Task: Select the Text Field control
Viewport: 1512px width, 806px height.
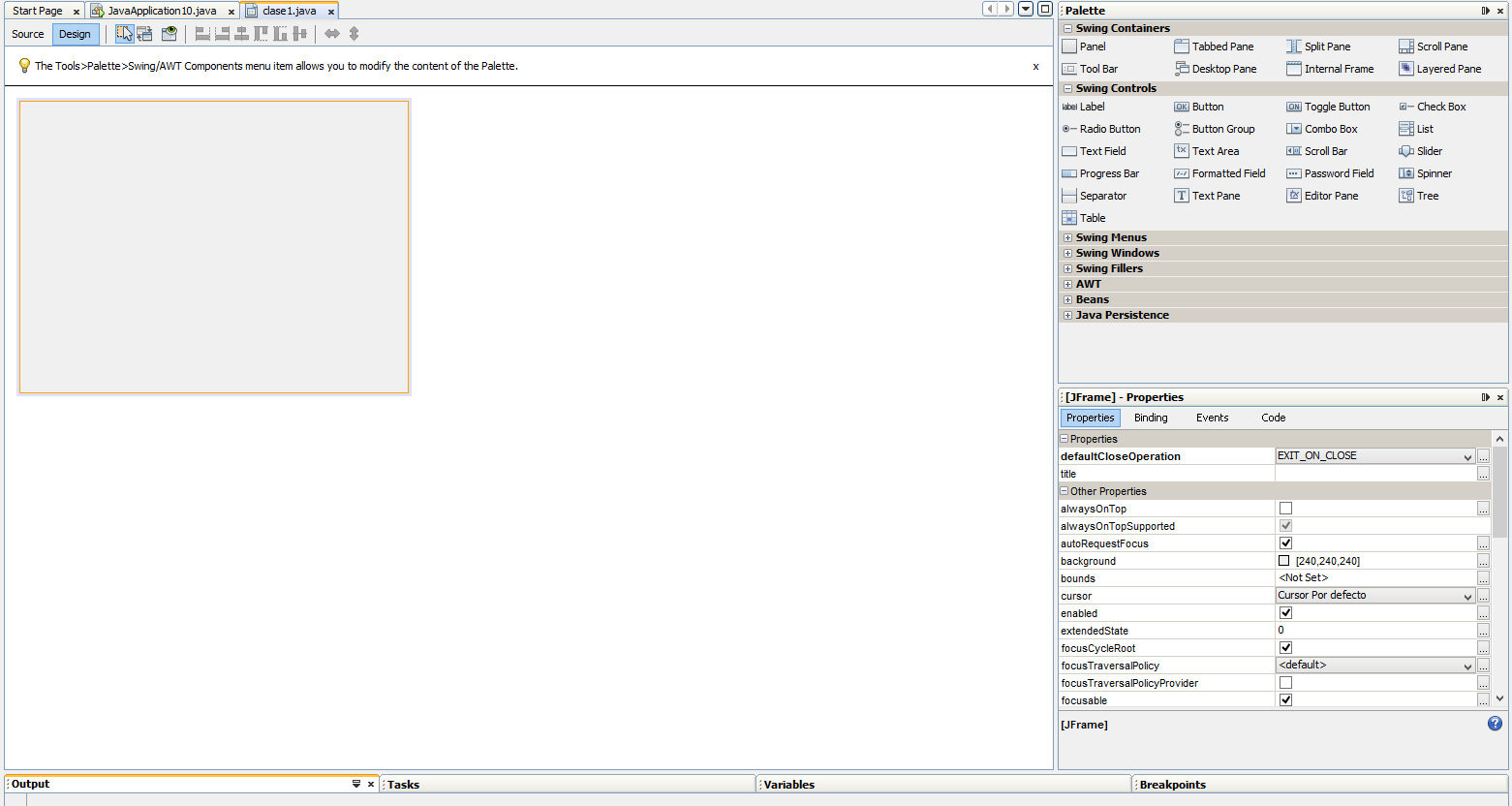Action: pyautogui.click(x=1094, y=151)
